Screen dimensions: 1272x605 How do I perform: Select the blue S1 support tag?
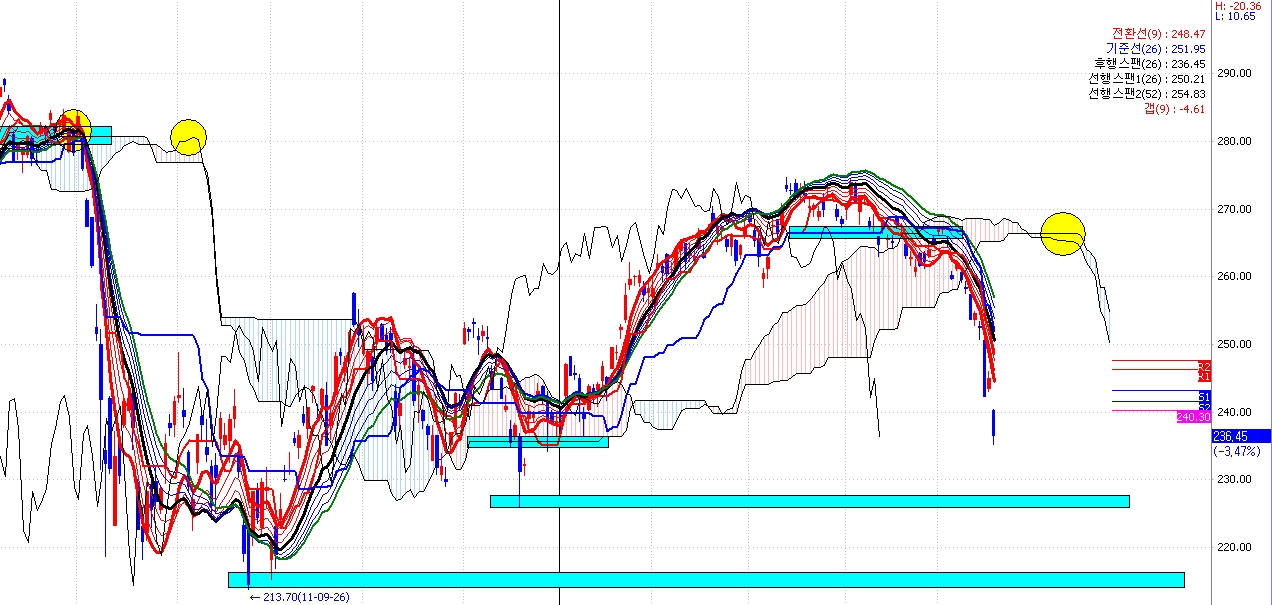(1204, 397)
